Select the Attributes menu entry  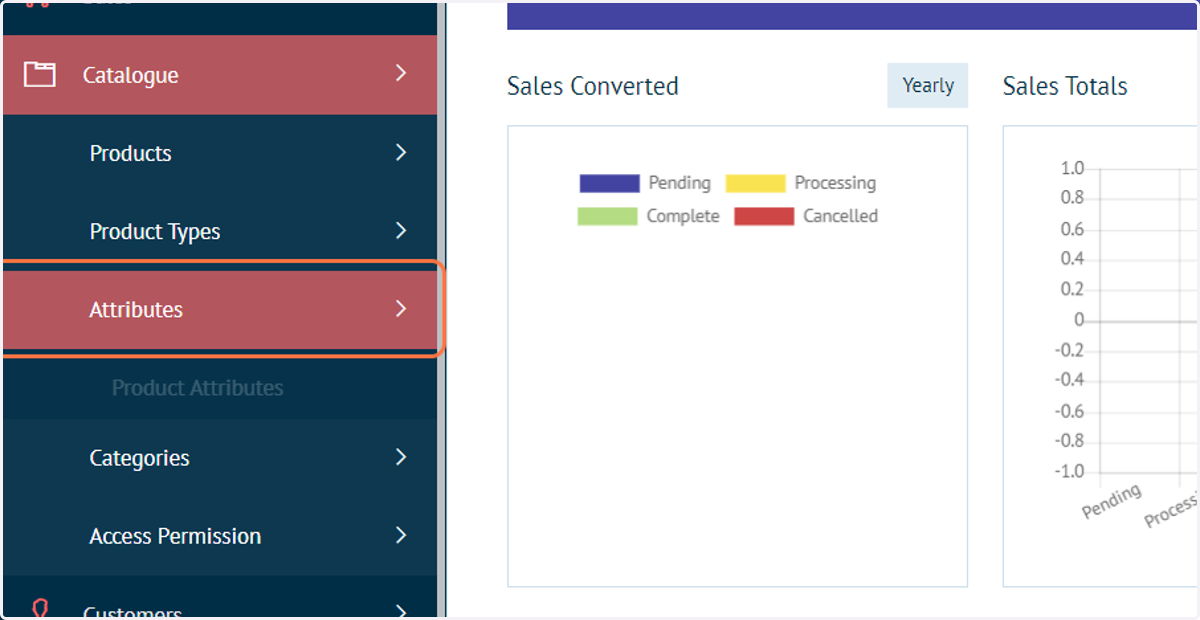[x=220, y=309]
